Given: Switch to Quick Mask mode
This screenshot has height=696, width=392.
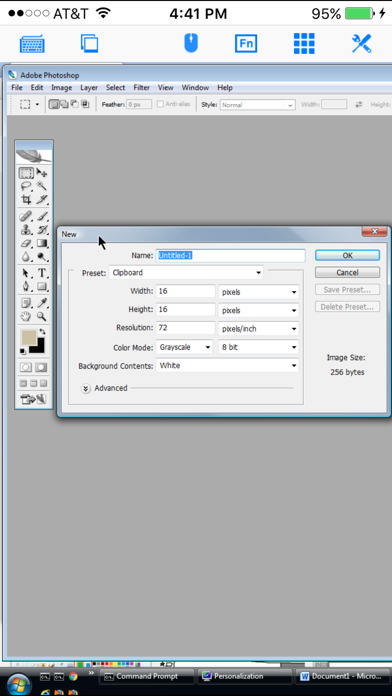Looking at the screenshot, I should [x=41, y=367].
